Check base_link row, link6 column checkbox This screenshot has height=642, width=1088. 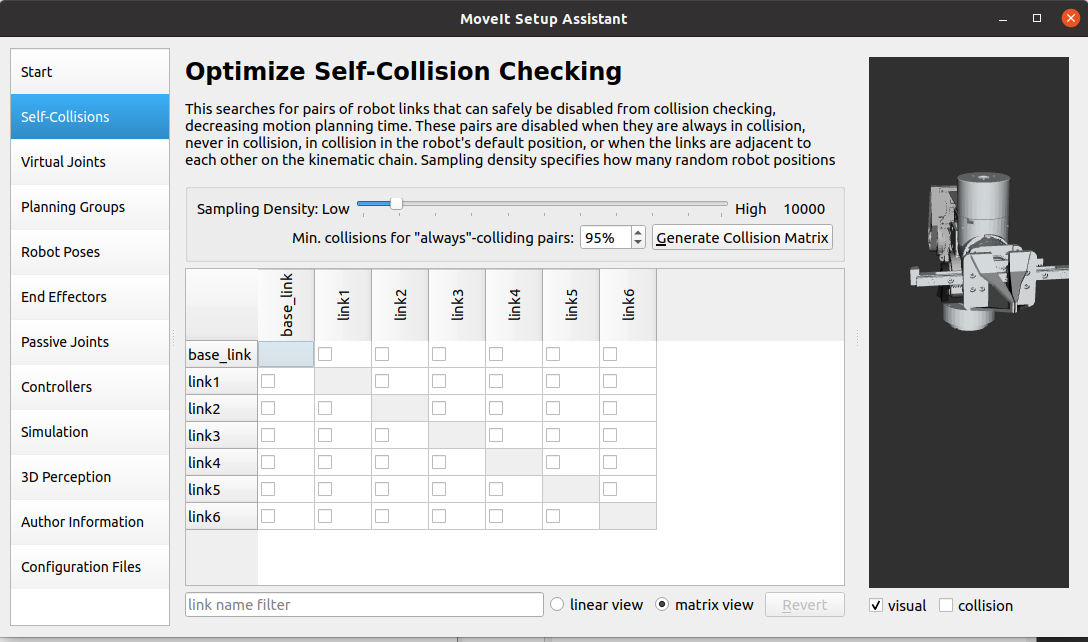pyautogui.click(x=610, y=354)
